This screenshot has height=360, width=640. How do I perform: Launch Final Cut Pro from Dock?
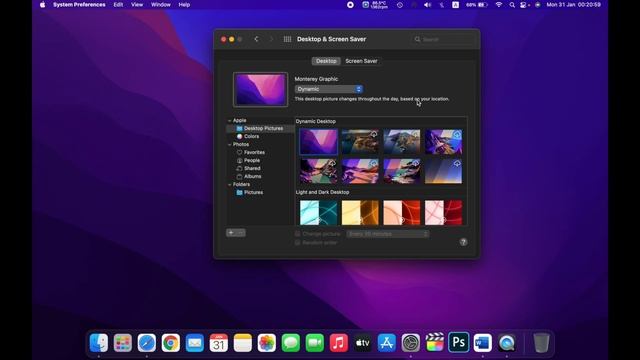point(435,342)
